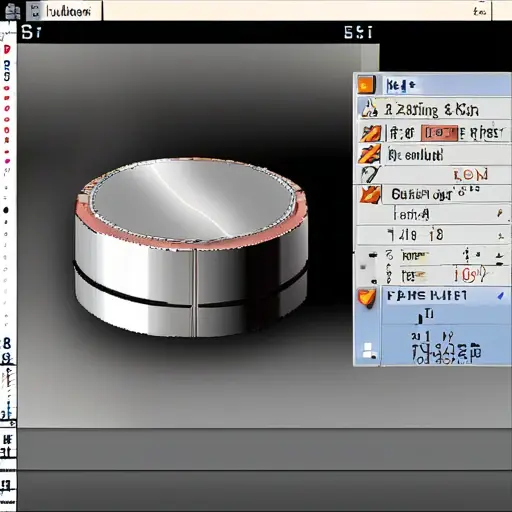Viewport: 512px width, 512px height.
Task: Toggle the small mark ending the eighth panel row
Action: 501,236
